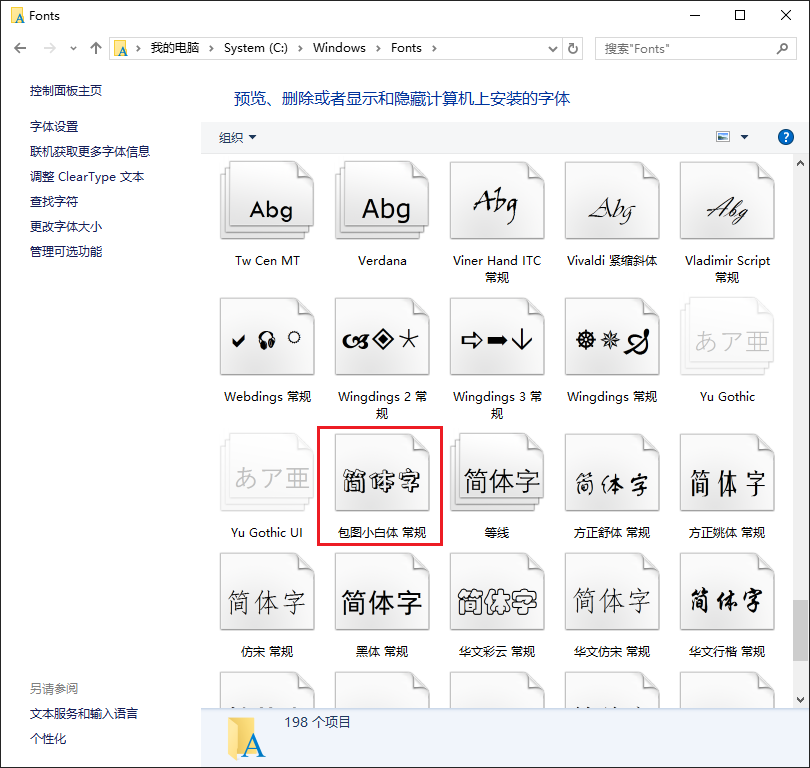The width and height of the screenshot is (810, 768).
Task: Select the Tw Cen MT font family icon
Action: coord(267,200)
